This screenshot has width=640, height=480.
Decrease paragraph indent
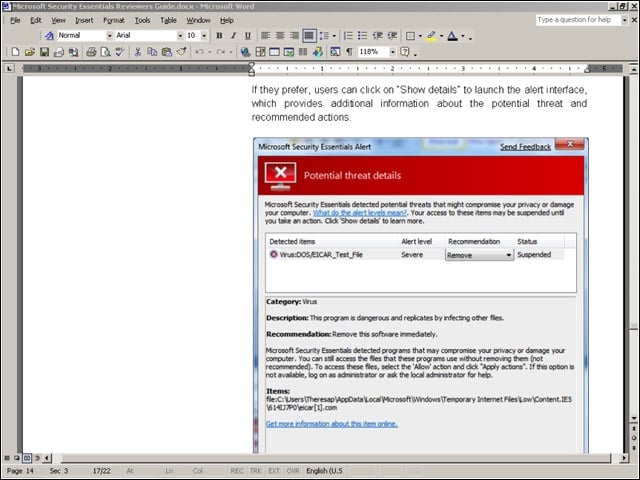coord(378,36)
